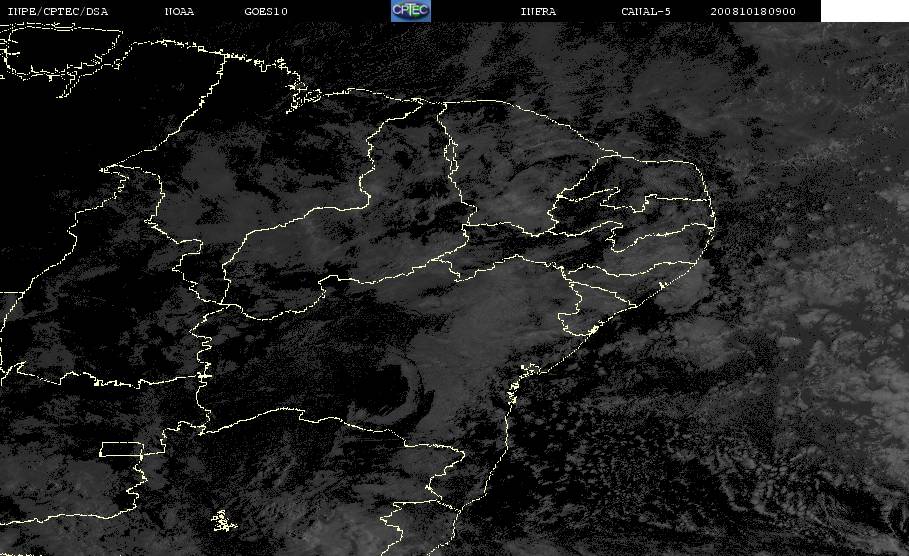The width and height of the screenshot is (909, 556).
Task: Click the CPTEC logo in header
Action: coord(411,10)
